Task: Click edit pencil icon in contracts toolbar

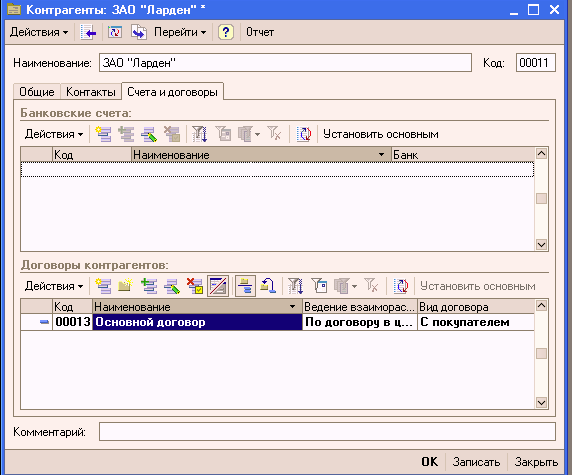Action: (x=172, y=286)
